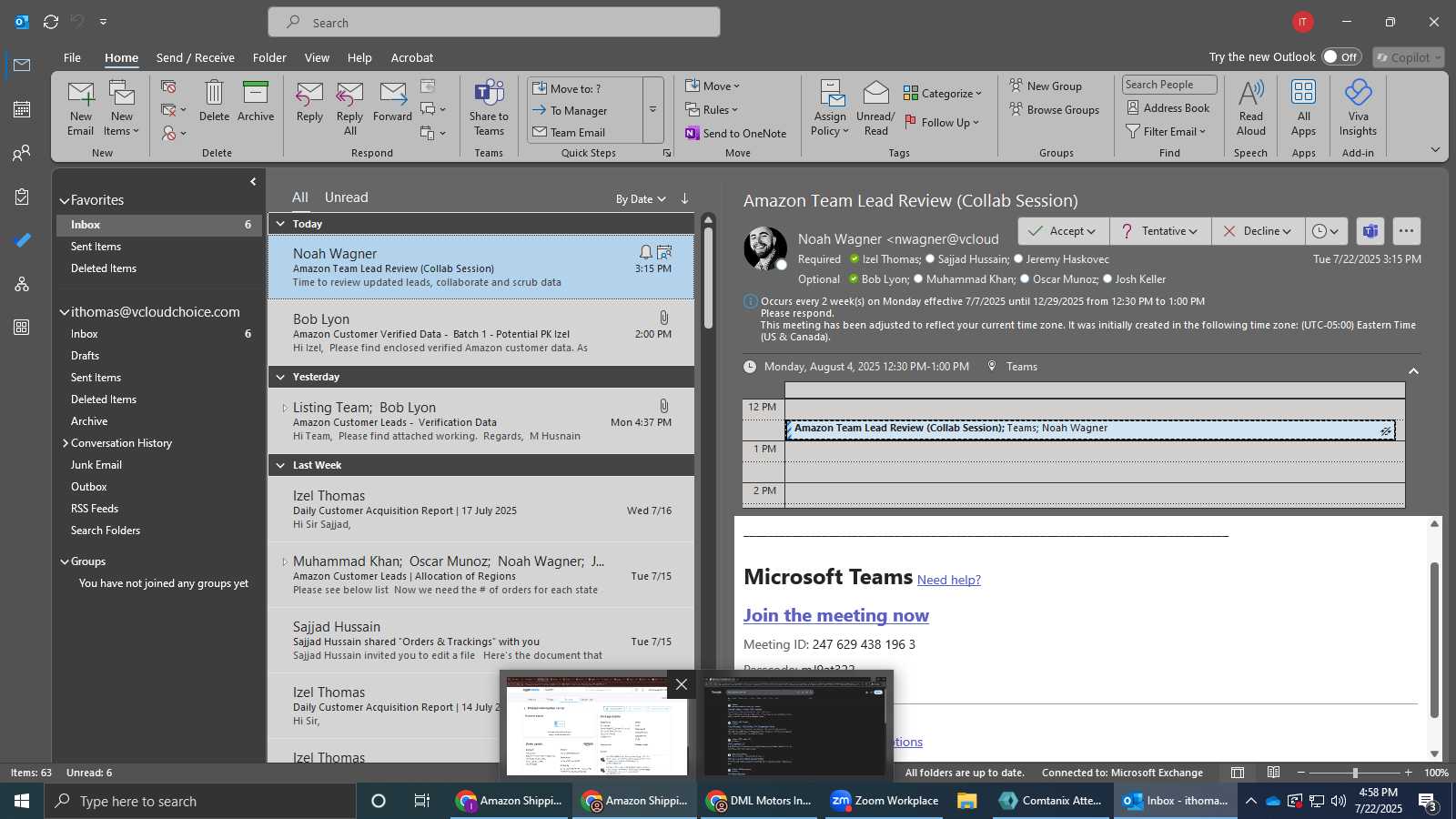Open People in left navigation bar
Image resolution: width=1456 pixels, height=819 pixels.
coord(22,153)
